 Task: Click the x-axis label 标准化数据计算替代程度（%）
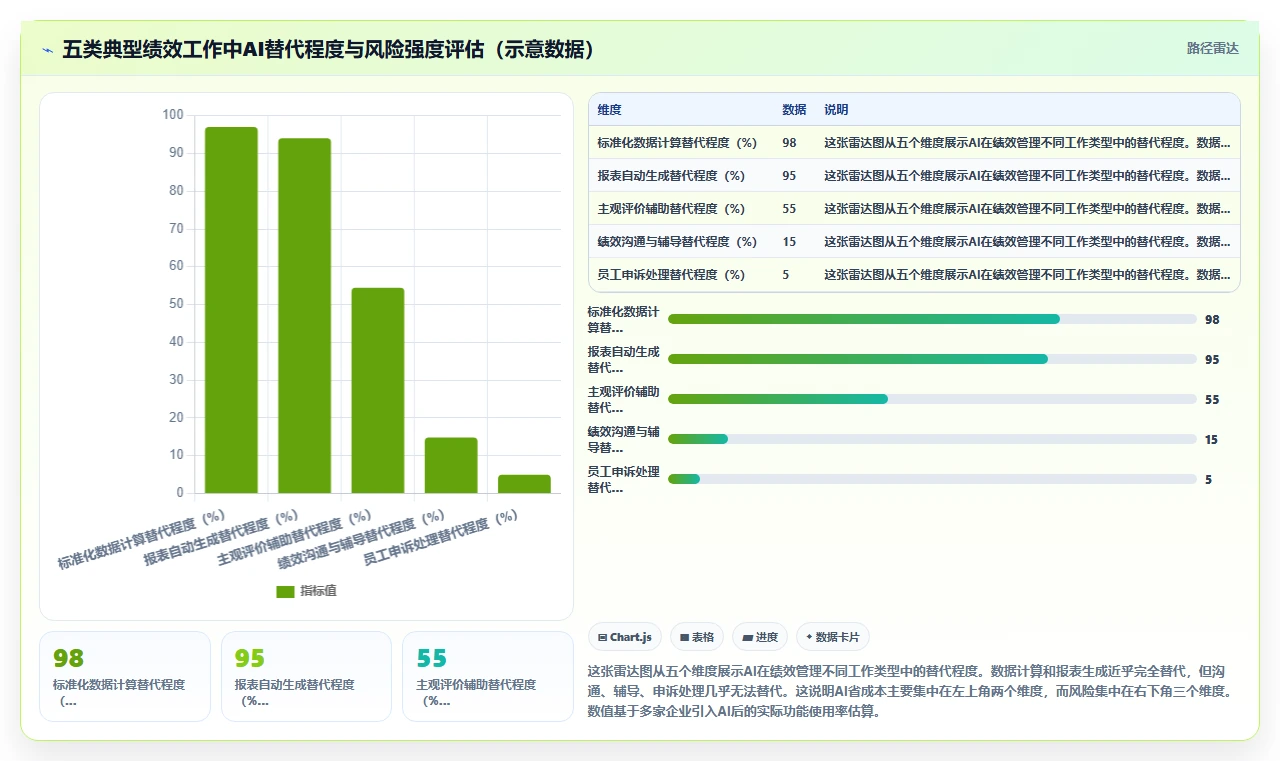click(x=142, y=540)
